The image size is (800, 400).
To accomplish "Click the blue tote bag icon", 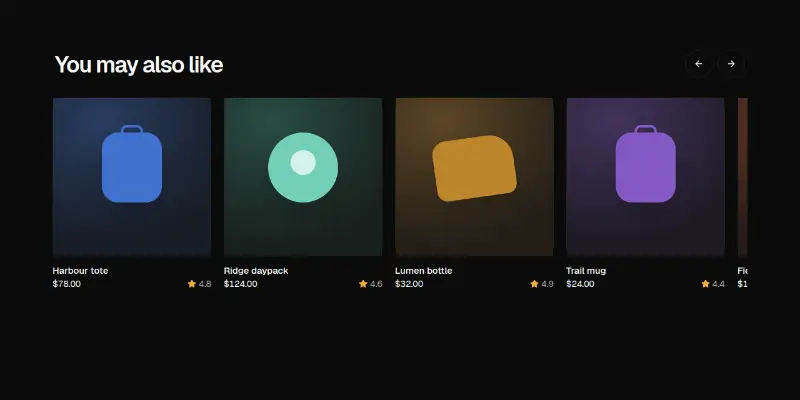I will click(x=132, y=164).
